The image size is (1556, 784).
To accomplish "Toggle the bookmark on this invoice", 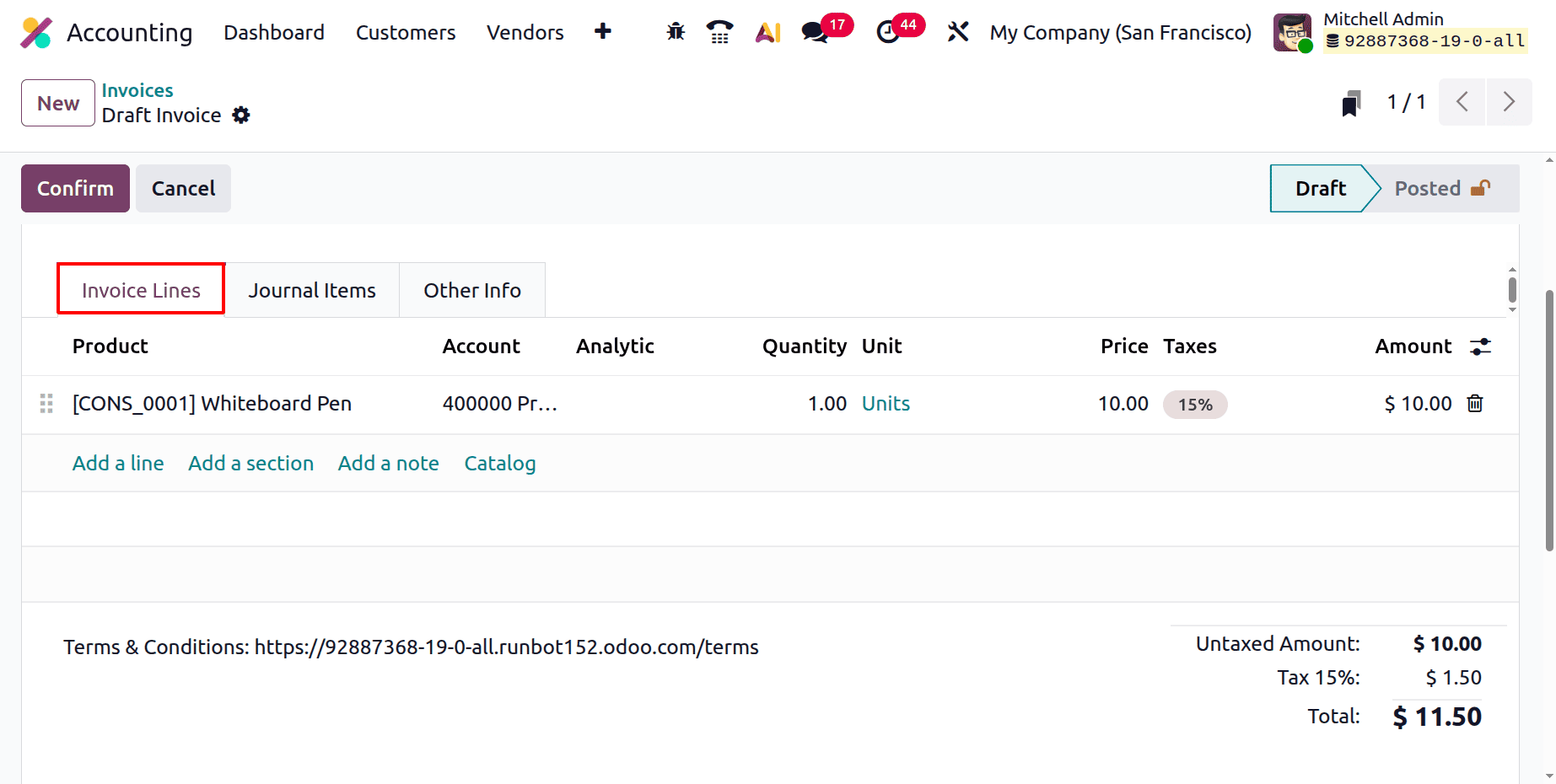I will (1350, 102).
